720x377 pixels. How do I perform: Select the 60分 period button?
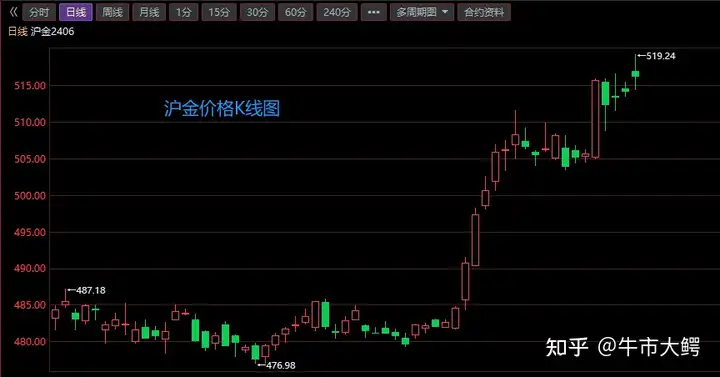click(295, 12)
